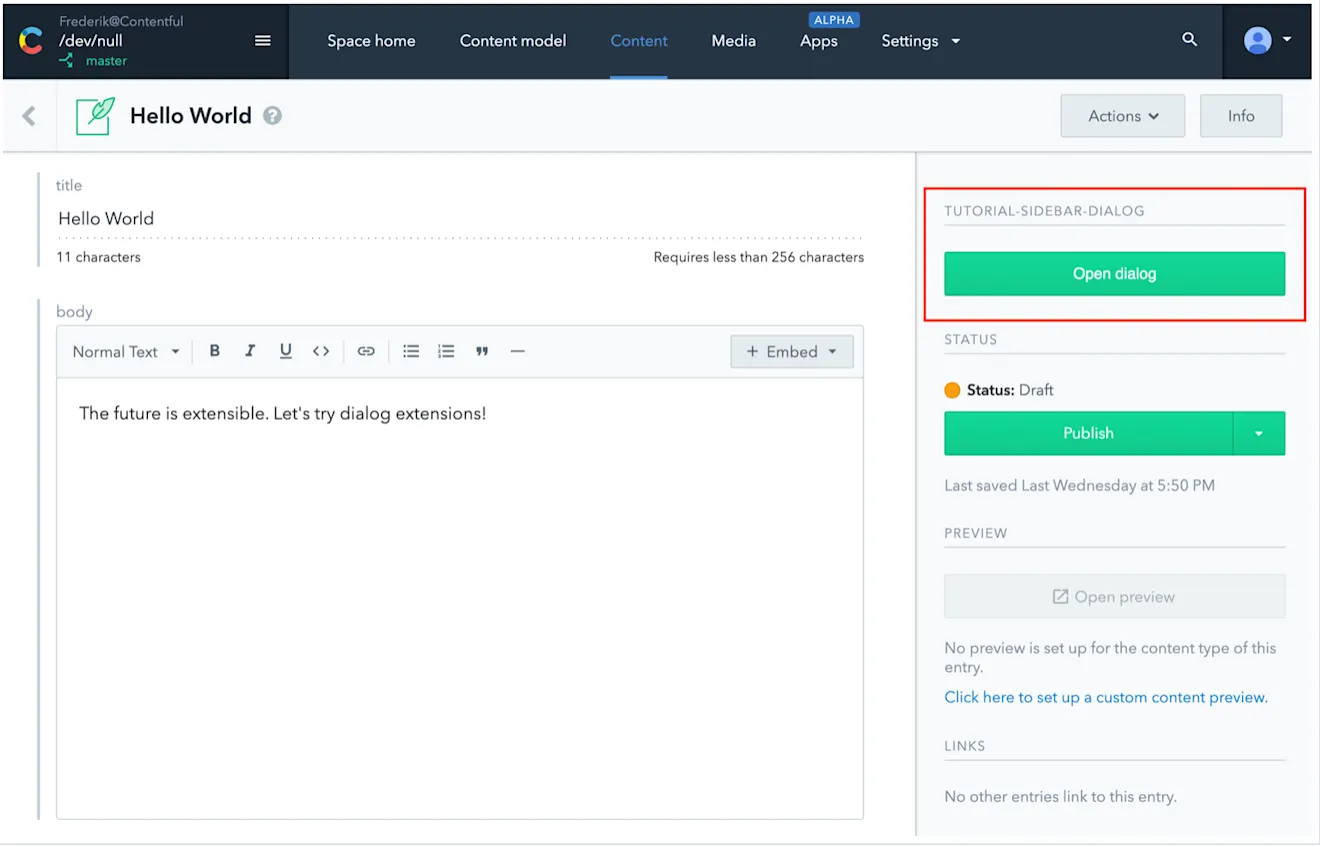Click the Info button
Screen dimensions: 1320x847
1241,116
